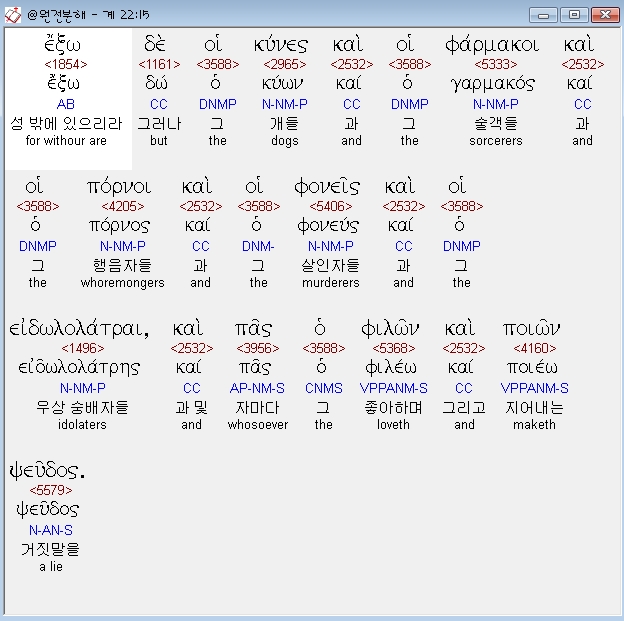Image resolution: width=624 pixels, height=621 pixels.
Task: Click Strong's number <1854>
Action: click(66, 64)
